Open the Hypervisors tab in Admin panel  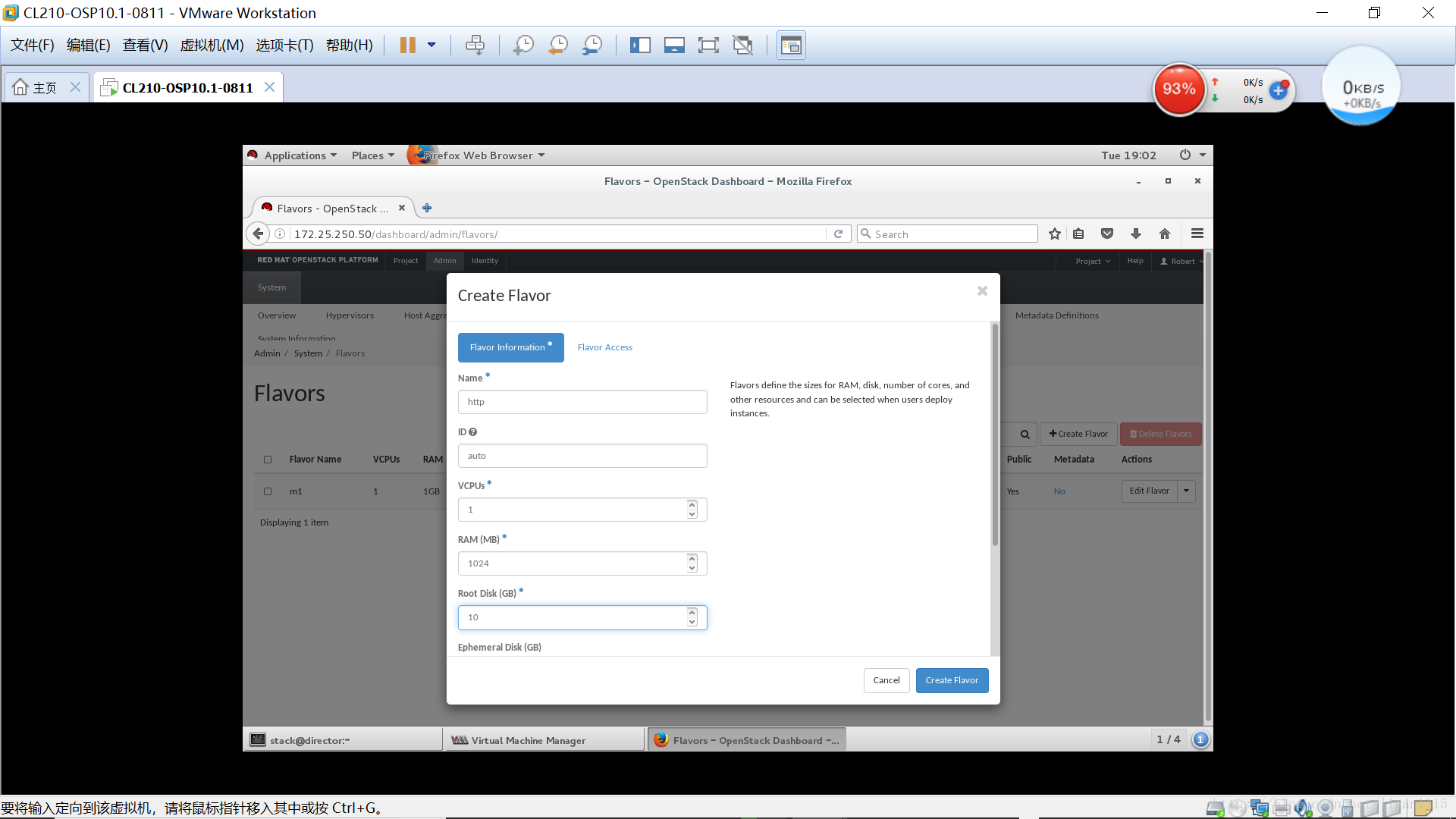350,315
